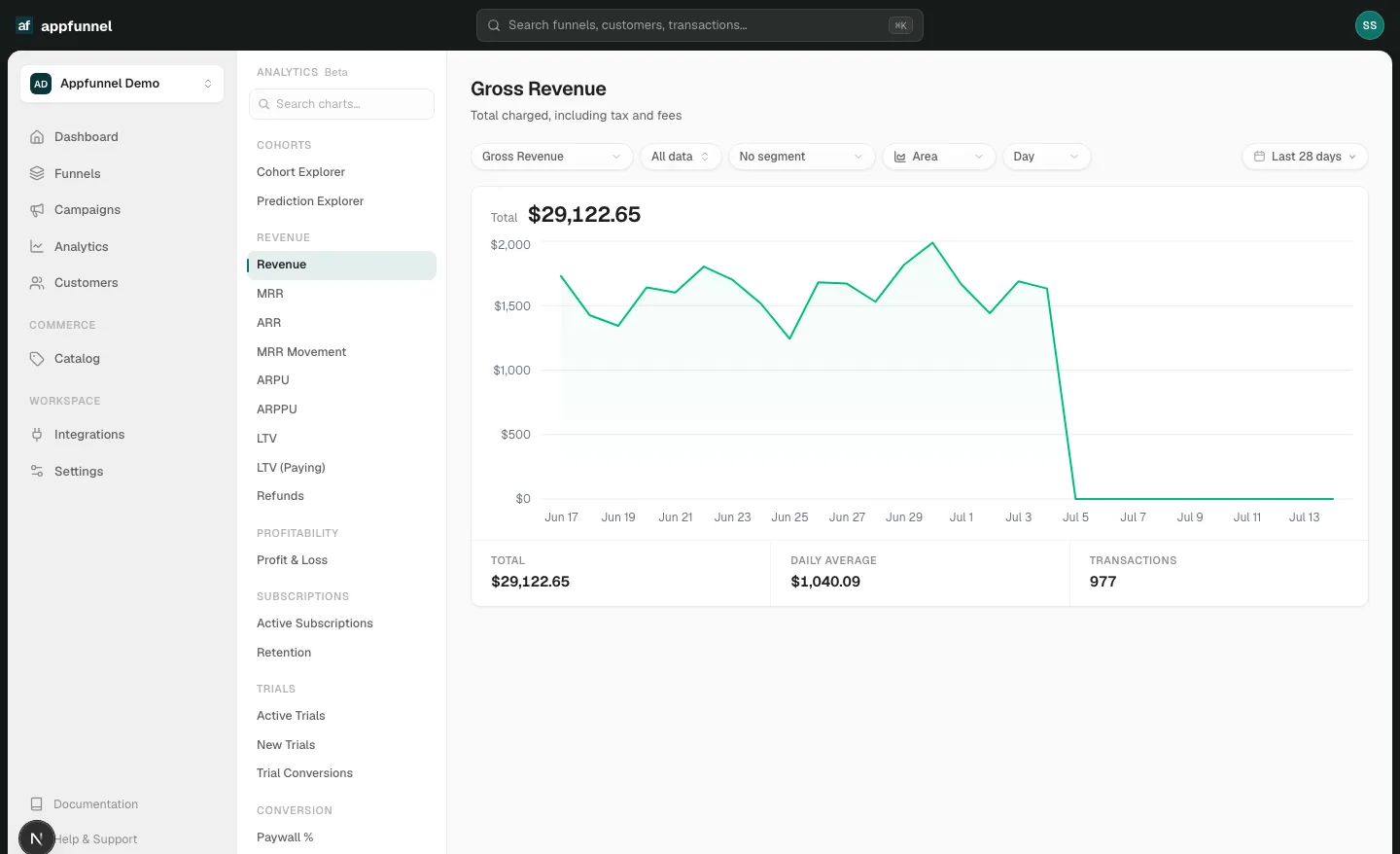Open the Dashboard home icon
This screenshot has width=1400, height=854.
click(x=37, y=137)
